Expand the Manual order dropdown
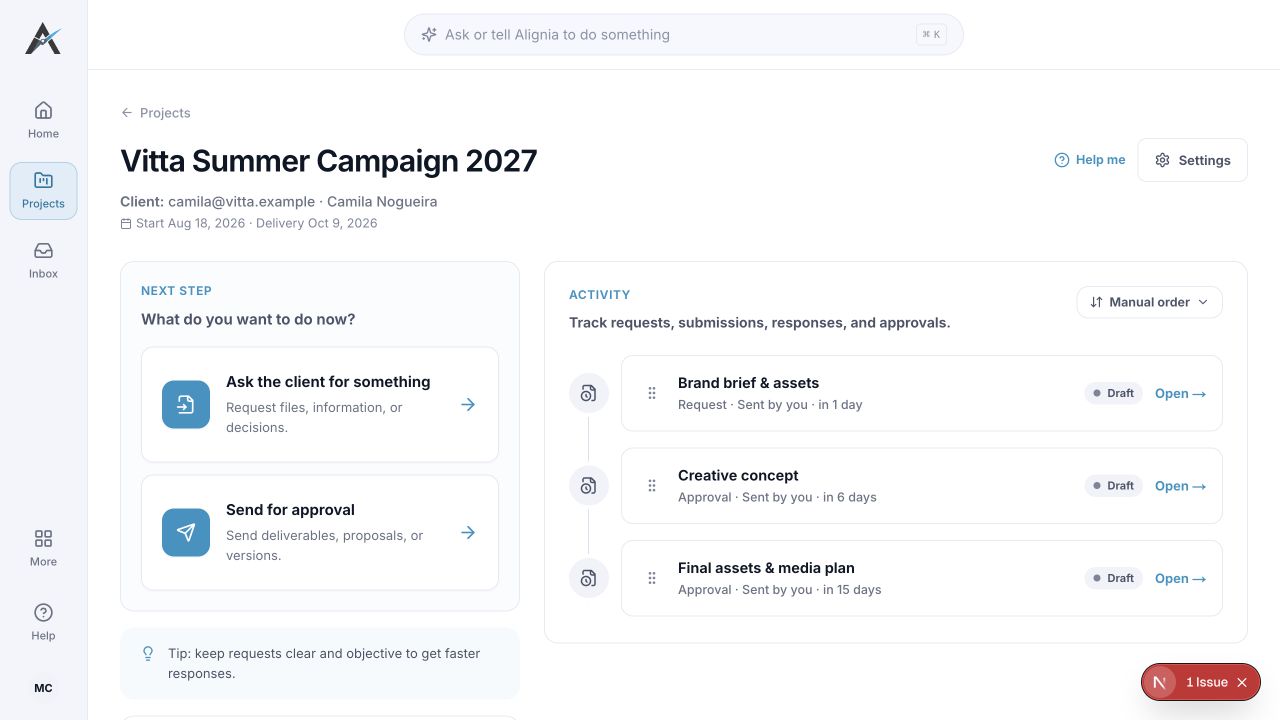 (x=1150, y=302)
